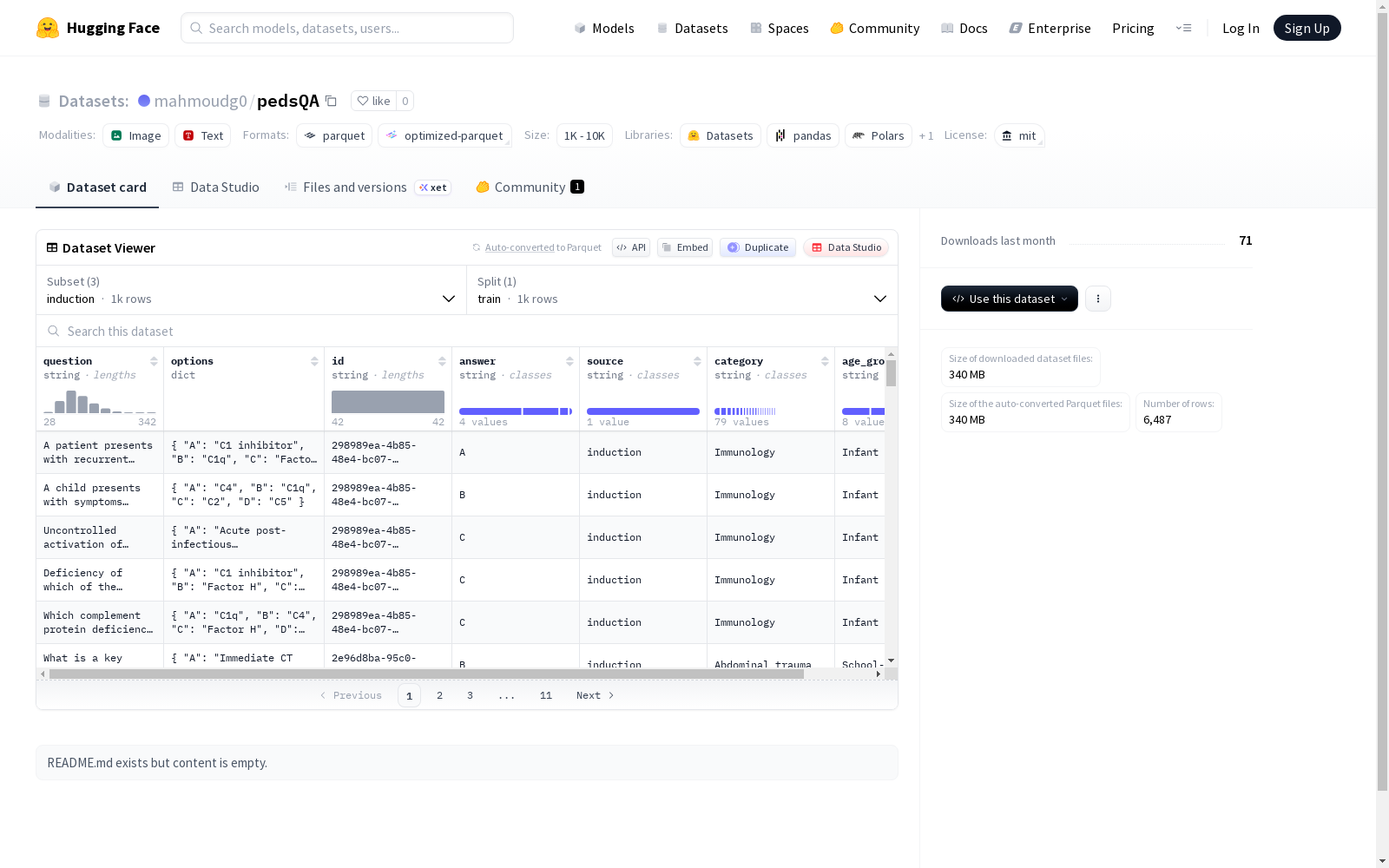Sort the options column

(314, 361)
